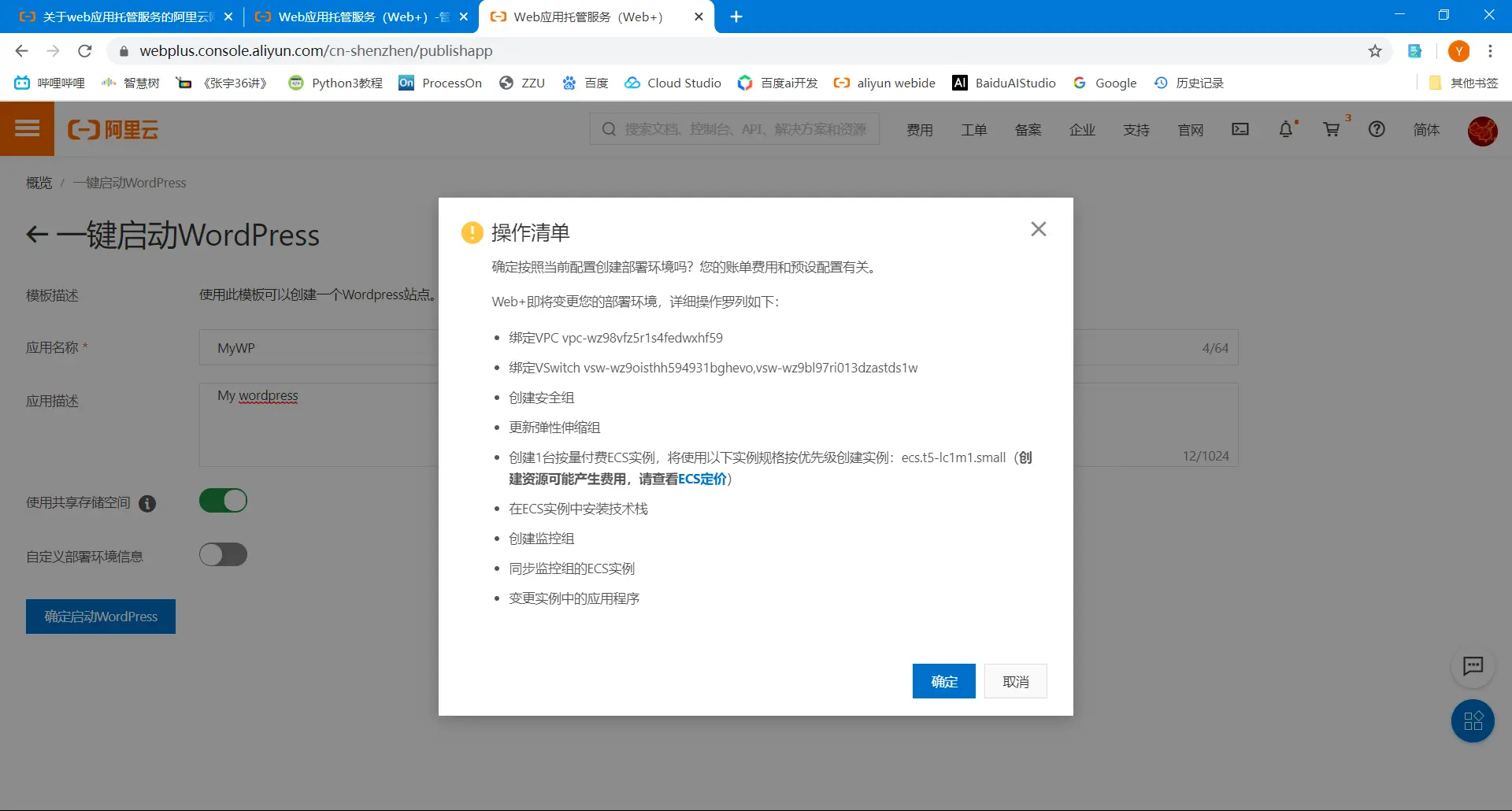Viewport: 1512px width, 811px height.
Task: Close the 操作清单 dialog with the X
Action: [x=1039, y=229]
